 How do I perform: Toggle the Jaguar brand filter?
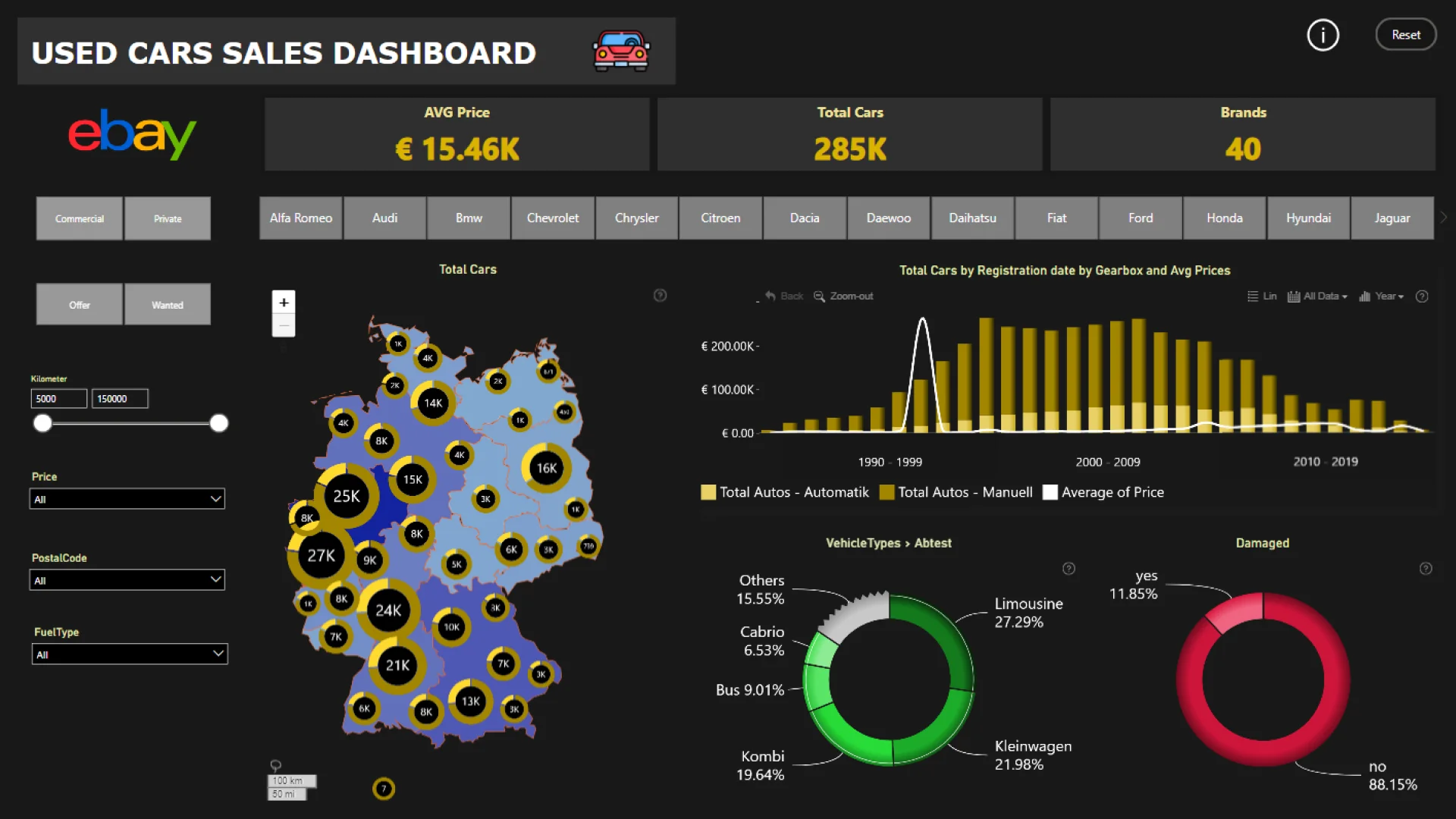[x=1392, y=218]
